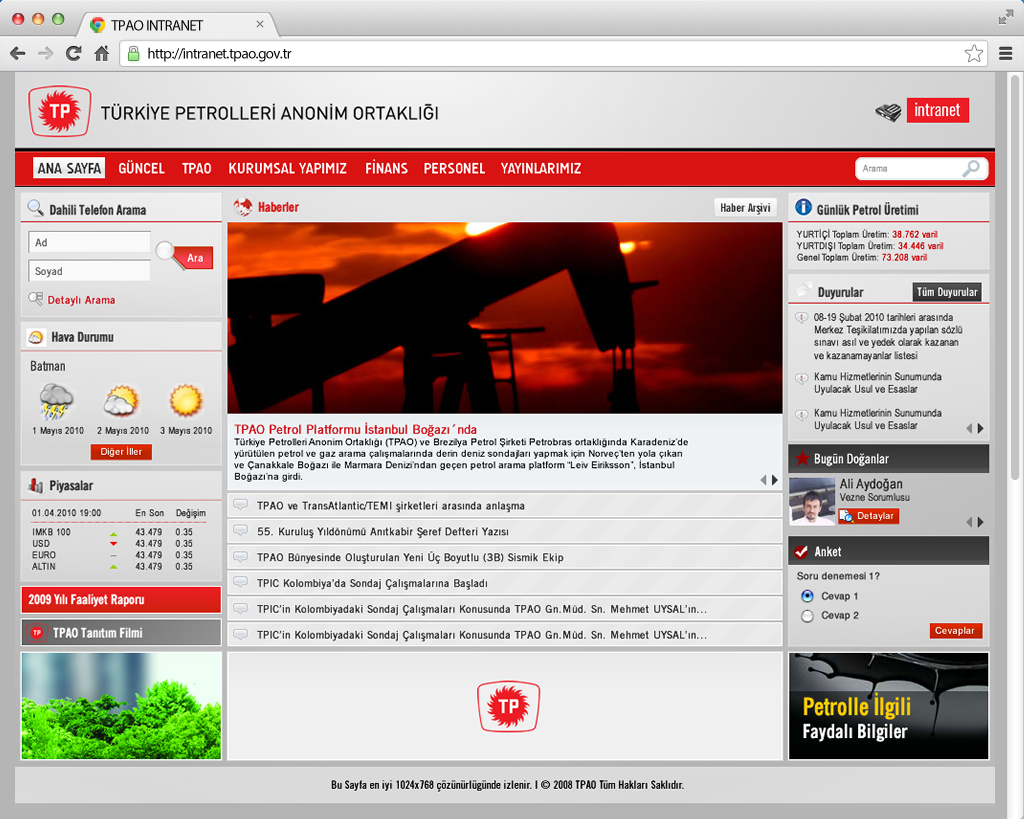Screen dimensions: 1024x819
Task: Click the Soyad input field
Action: [x=89, y=271]
